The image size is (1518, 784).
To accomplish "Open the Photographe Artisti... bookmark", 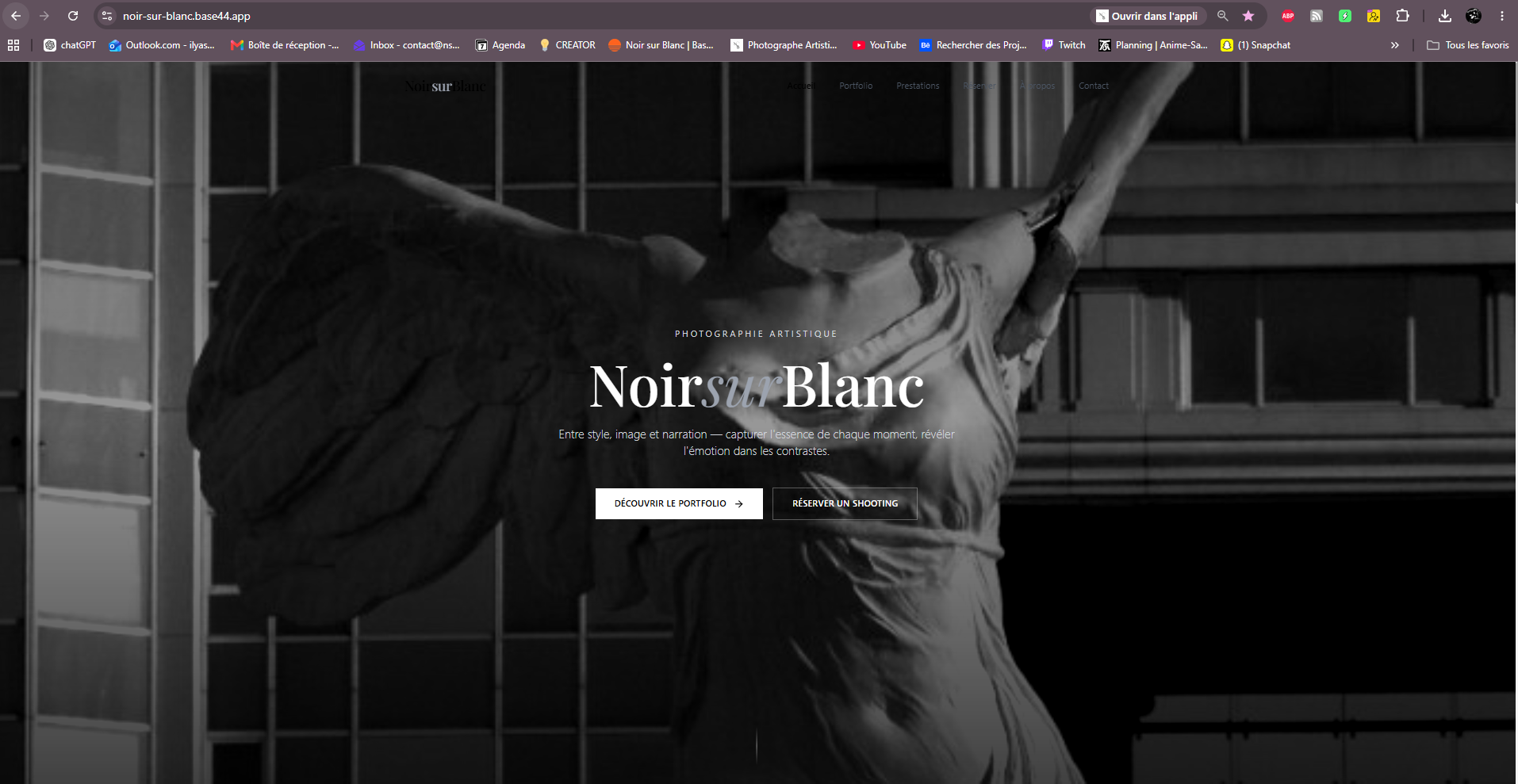I will pyautogui.click(x=784, y=45).
